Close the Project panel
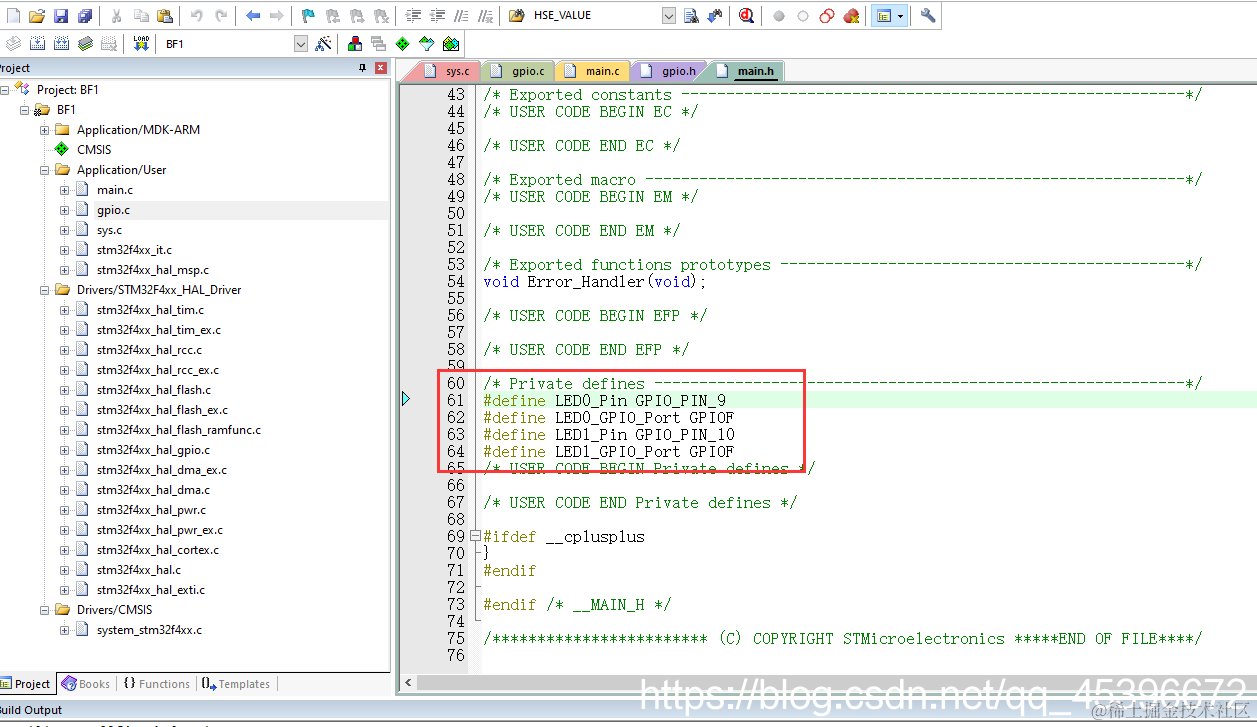The image size is (1257, 727). pyautogui.click(x=381, y=68)
